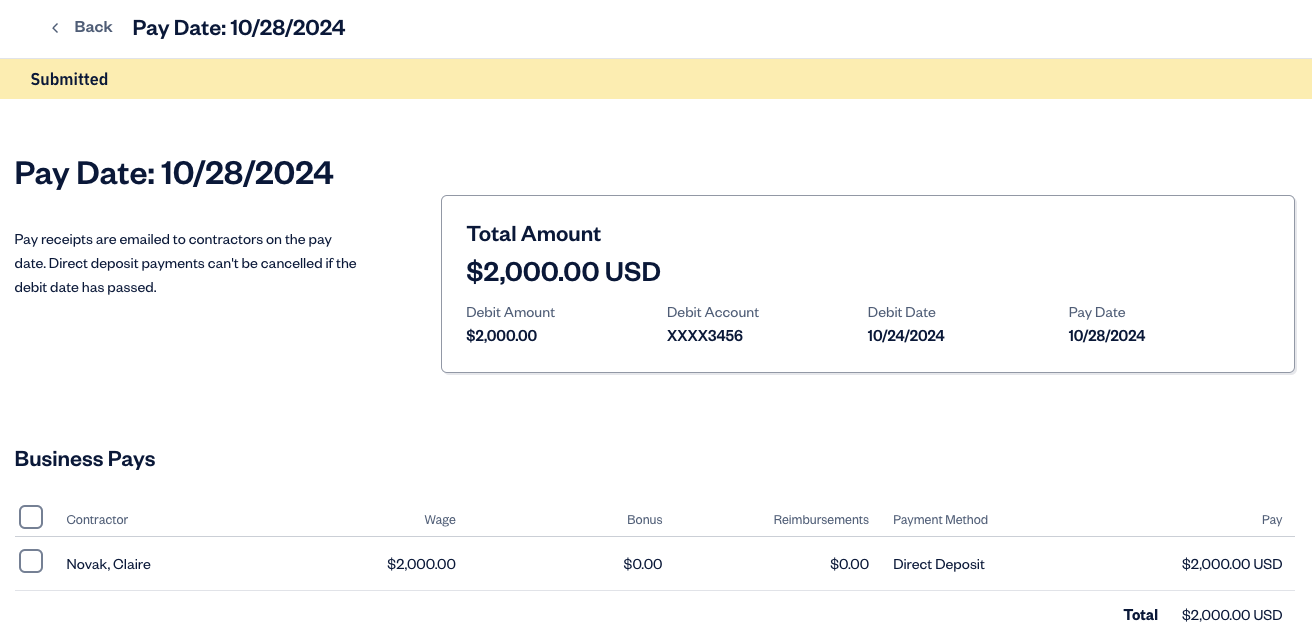Click Claire Novak's $2,000.00 wage cell

[421, 564]
